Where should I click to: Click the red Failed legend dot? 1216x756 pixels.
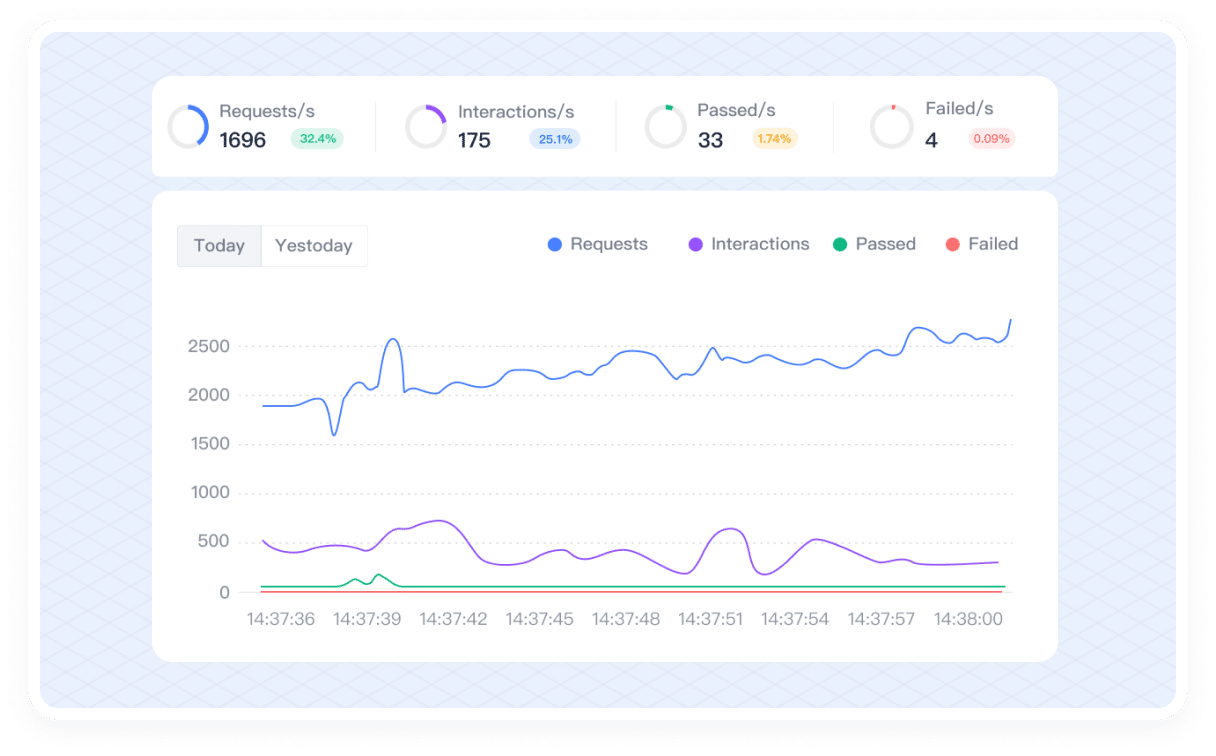[952, 245]
